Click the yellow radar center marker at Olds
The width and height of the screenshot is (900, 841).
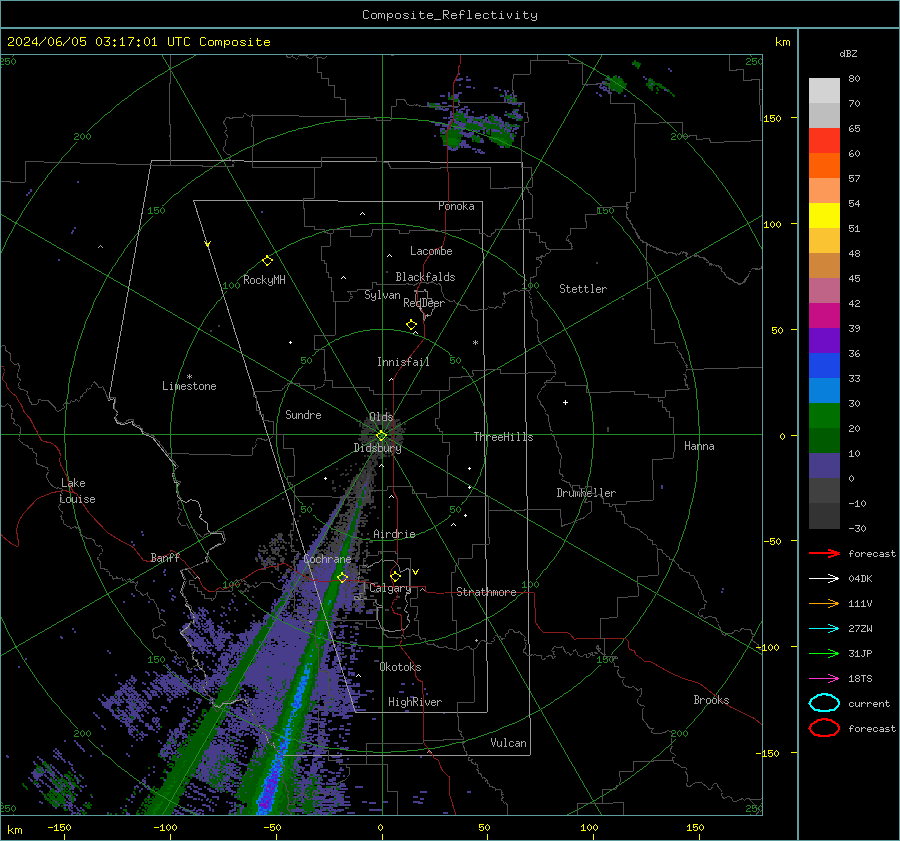point(381,436)
